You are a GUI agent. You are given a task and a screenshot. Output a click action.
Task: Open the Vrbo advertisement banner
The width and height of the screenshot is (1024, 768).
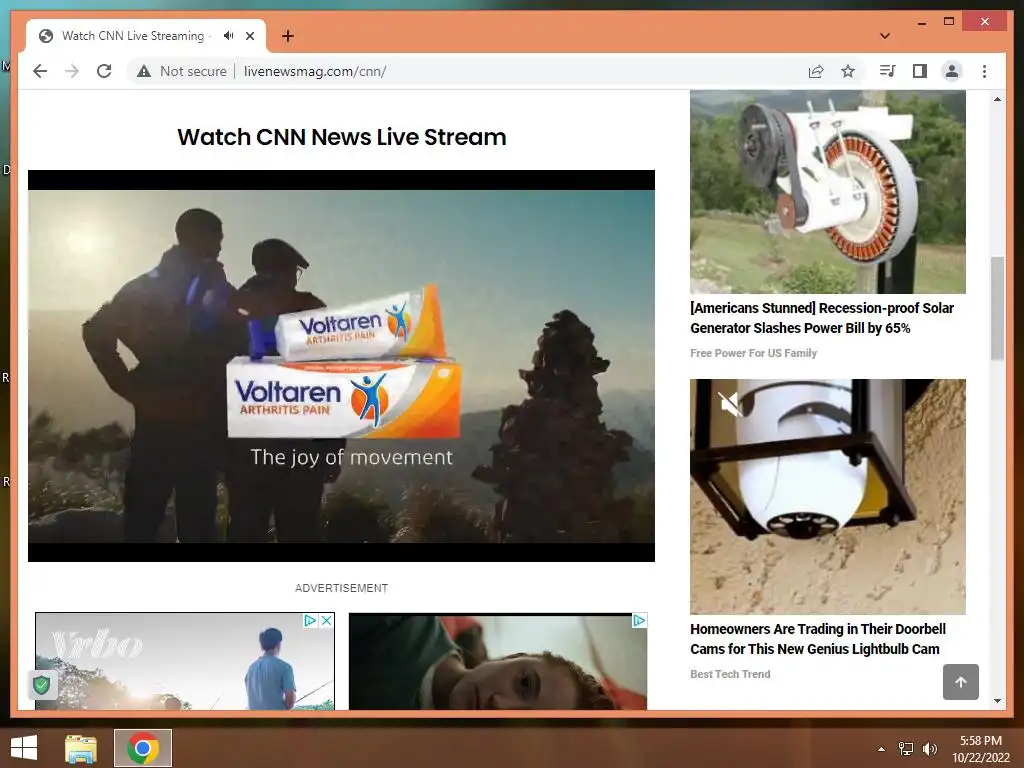pos(185,661)
